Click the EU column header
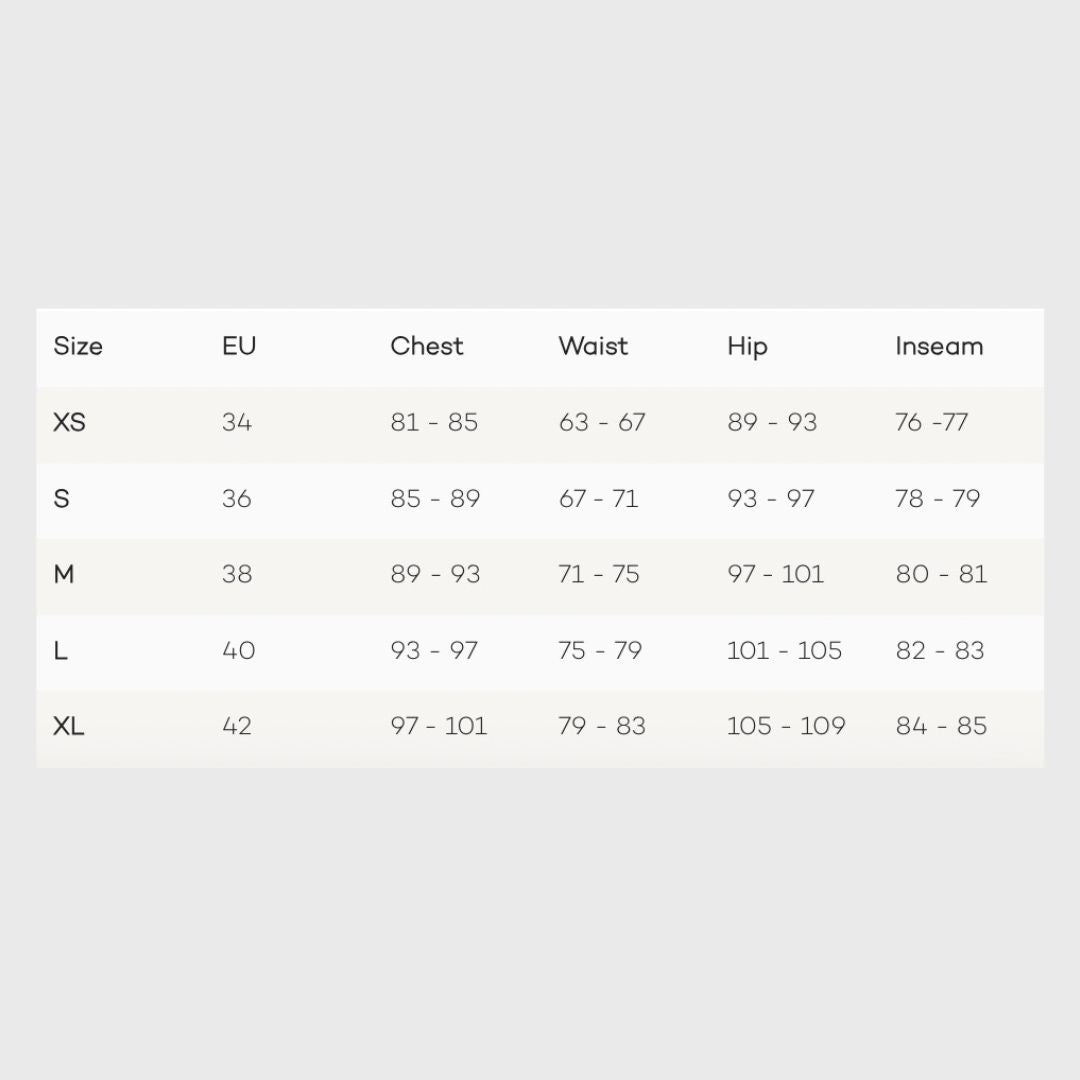The width and height of the screenshot is (1080, 1080). coord(239,346)
